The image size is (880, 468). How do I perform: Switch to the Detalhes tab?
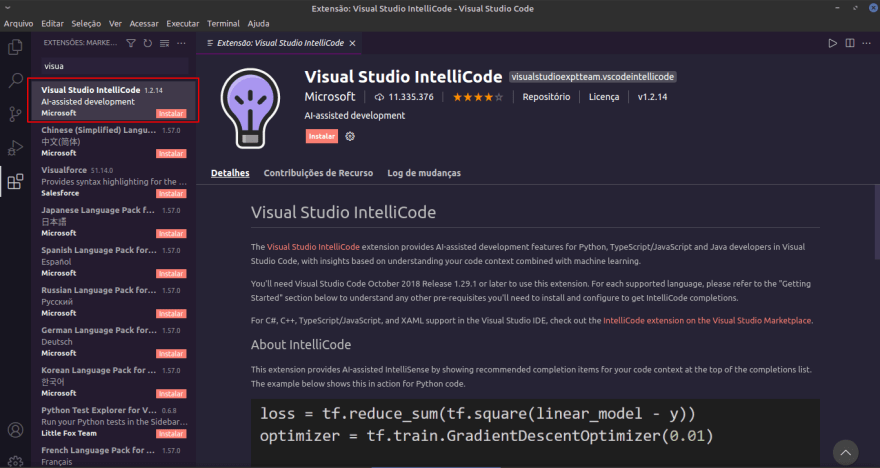230,173
